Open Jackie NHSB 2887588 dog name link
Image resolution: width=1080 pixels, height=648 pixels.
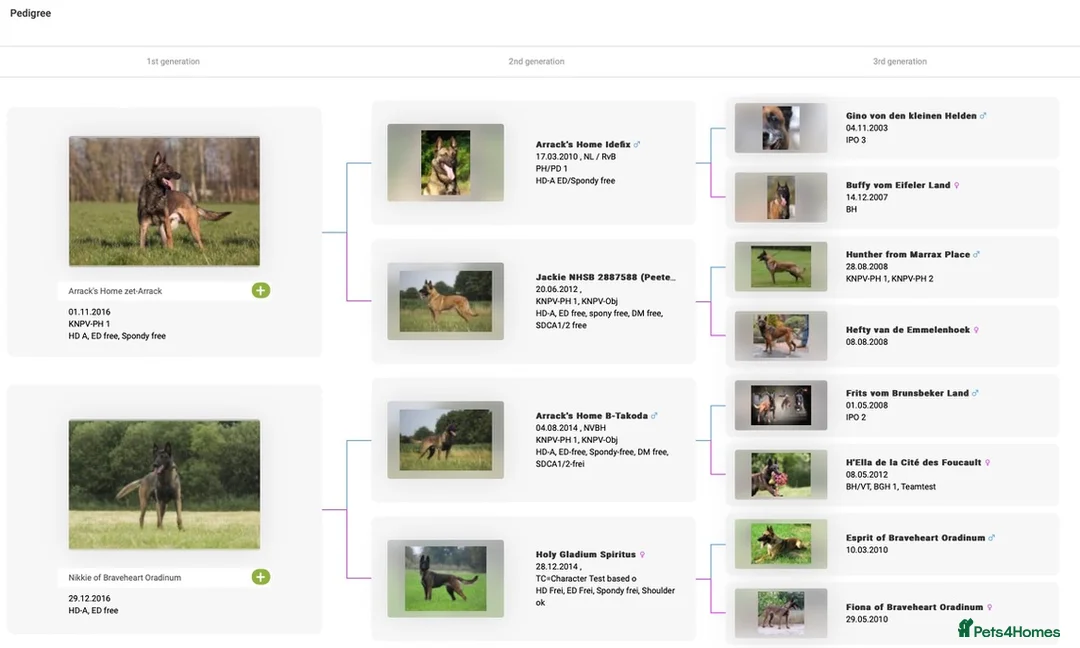605,277
